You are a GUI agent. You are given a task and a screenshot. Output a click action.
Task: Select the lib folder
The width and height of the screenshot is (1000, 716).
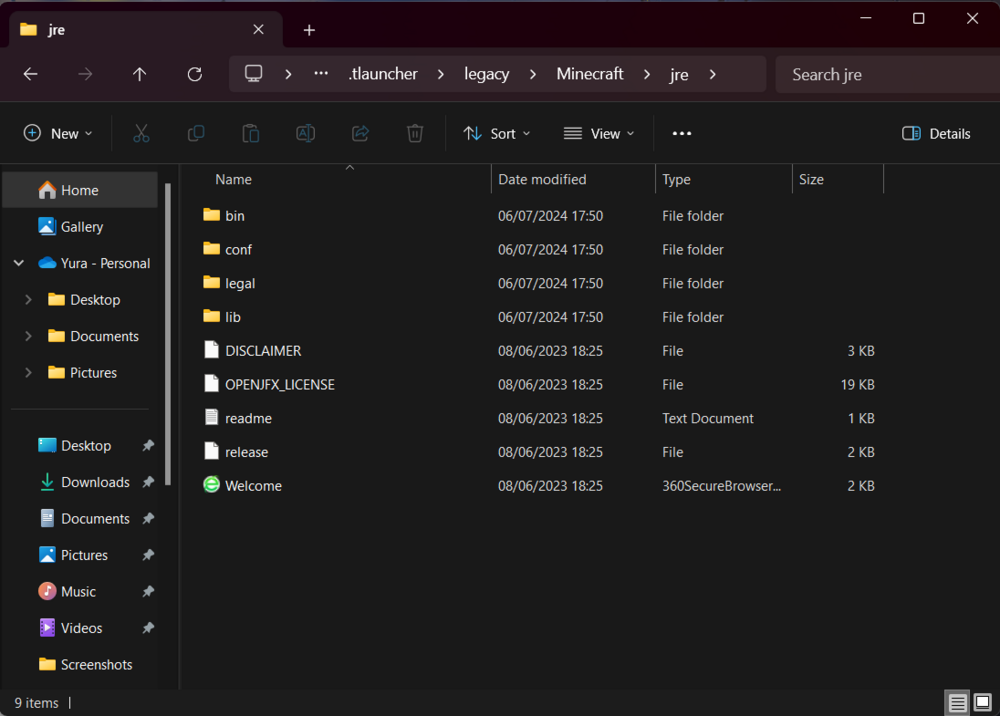pyautogui.click(x=222, y=317)
